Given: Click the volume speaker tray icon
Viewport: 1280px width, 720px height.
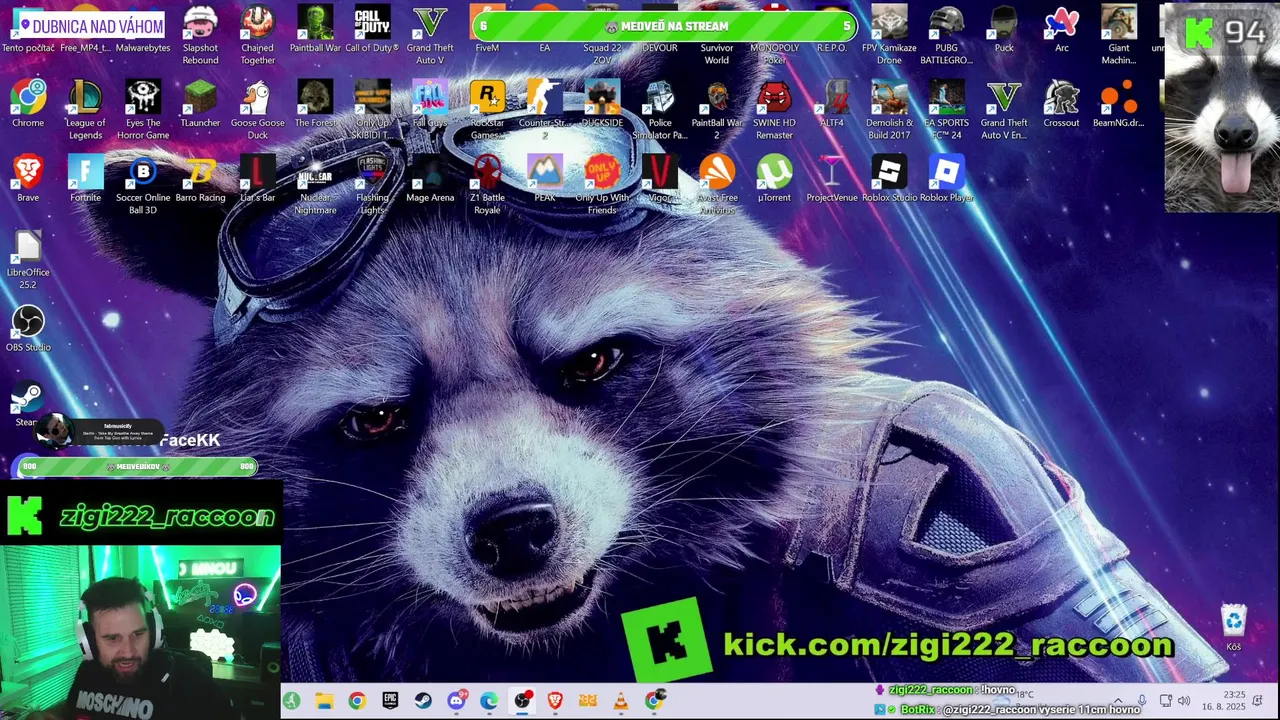Looking at the screenshot, I should click(1184, 701).
